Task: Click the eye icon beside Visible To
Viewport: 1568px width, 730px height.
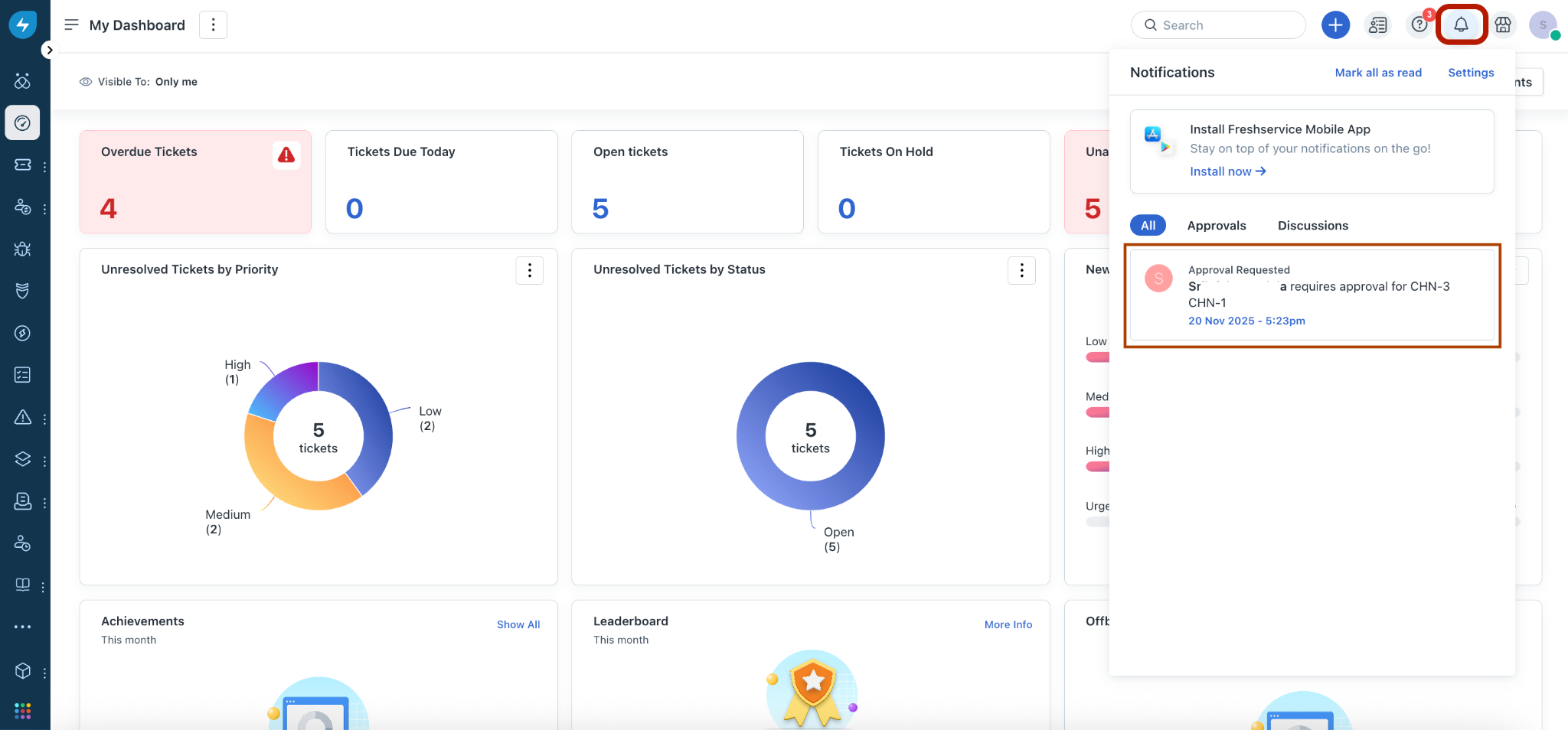Action: click(x=86, y=82)
